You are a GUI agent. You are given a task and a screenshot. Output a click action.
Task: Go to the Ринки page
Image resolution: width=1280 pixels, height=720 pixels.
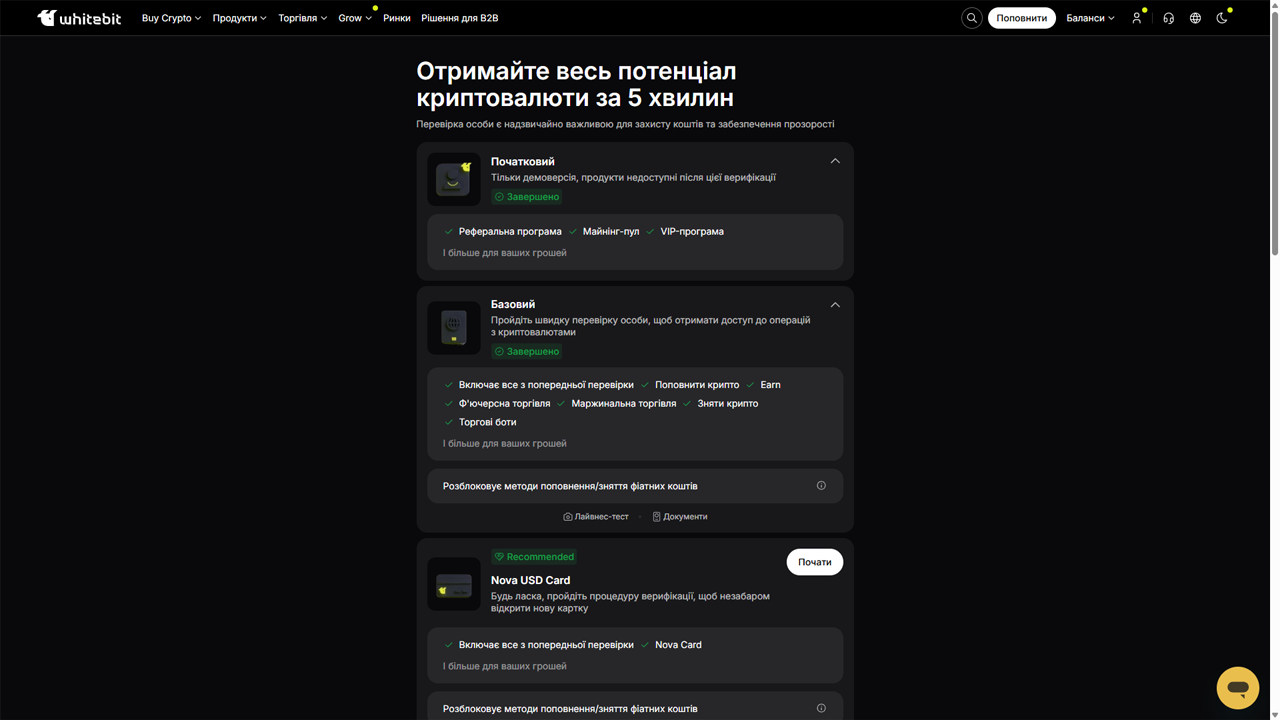tap(397, 18)
